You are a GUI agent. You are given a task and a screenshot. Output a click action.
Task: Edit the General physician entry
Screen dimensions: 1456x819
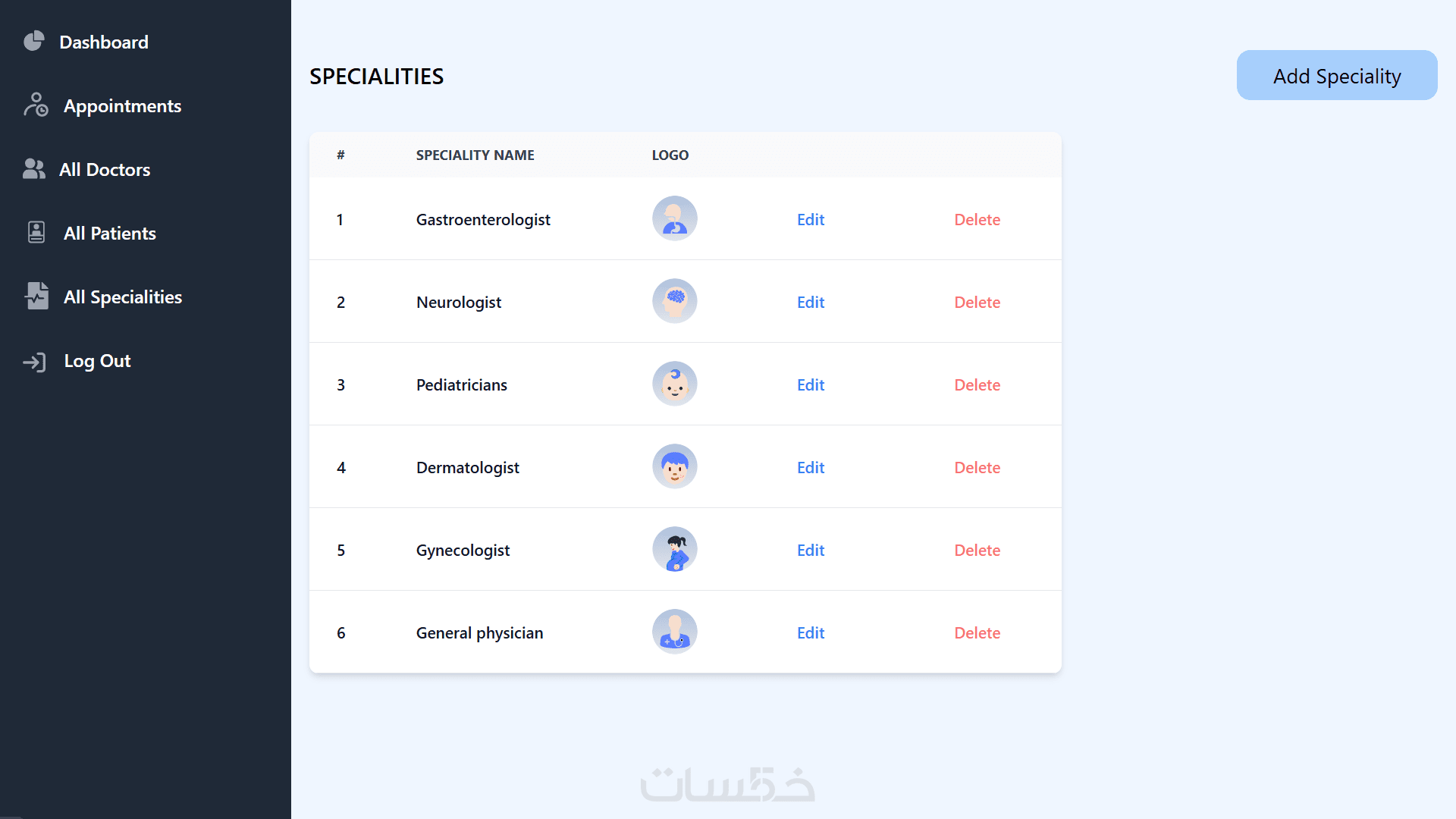click(x=810, y=632)
